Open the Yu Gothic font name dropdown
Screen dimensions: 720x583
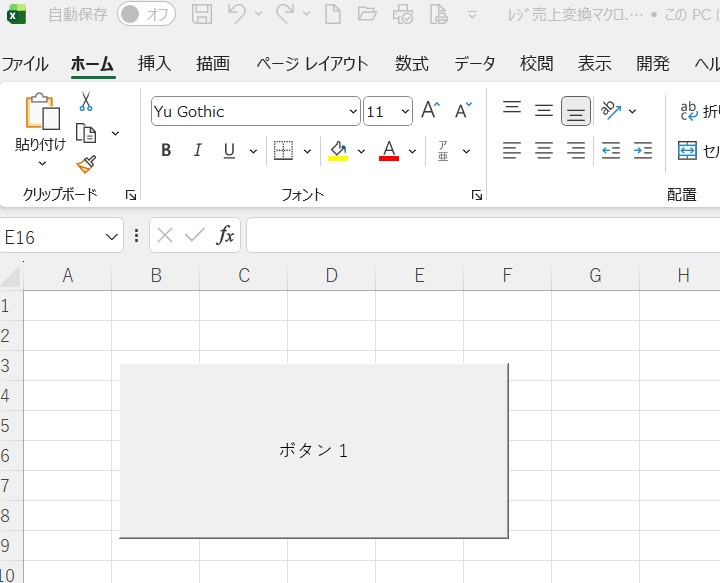coord(353,112)
